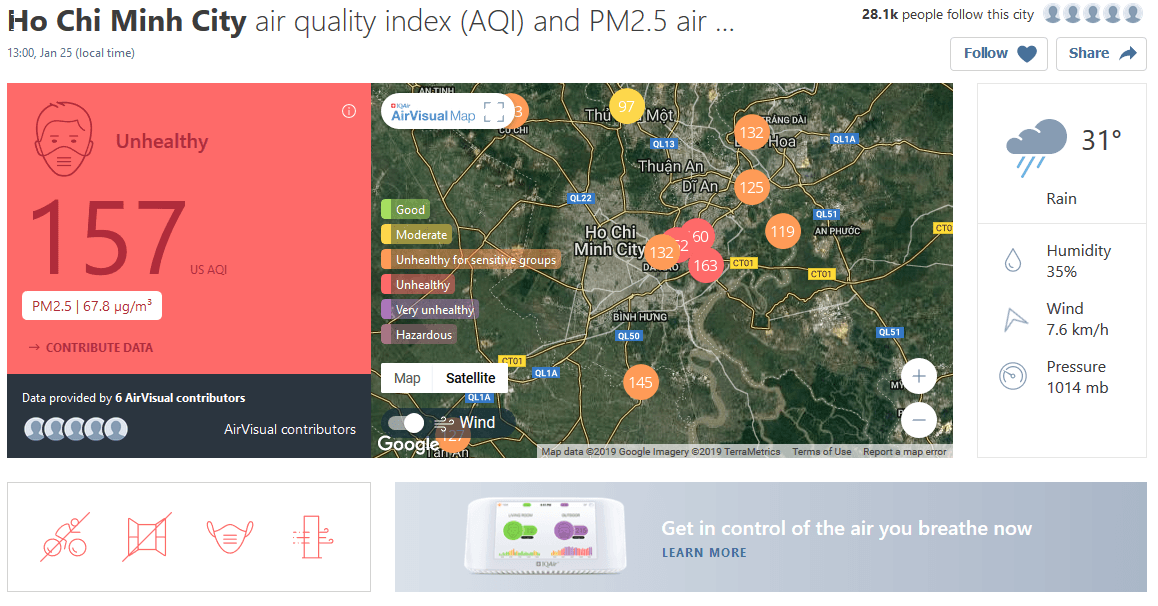Click the follower avatars beside 28.1k people
Viewport: 1158px width, 606px height.
[1093, 14]
